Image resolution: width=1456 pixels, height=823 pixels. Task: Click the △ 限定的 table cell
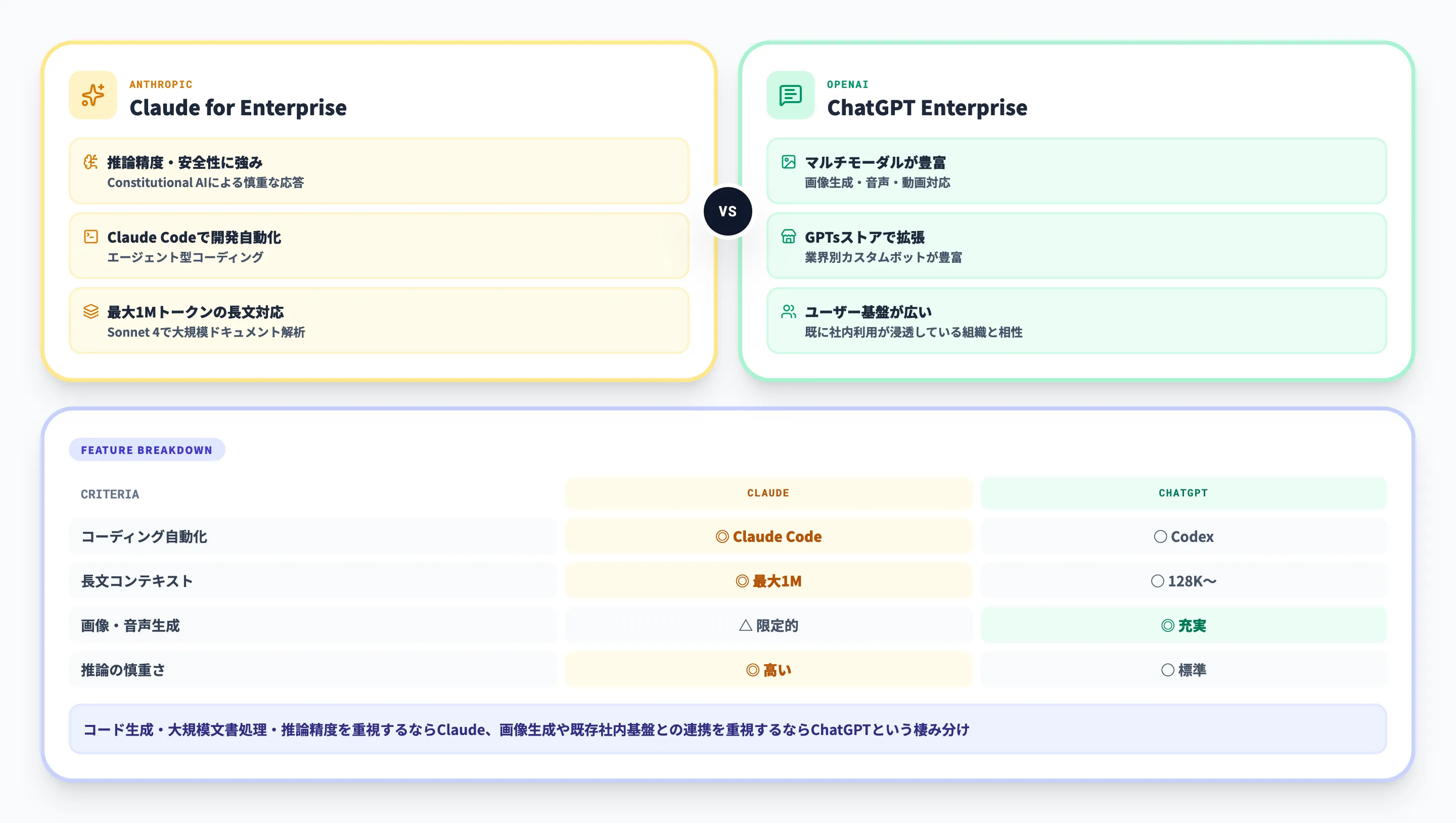[x=768, y=625]
